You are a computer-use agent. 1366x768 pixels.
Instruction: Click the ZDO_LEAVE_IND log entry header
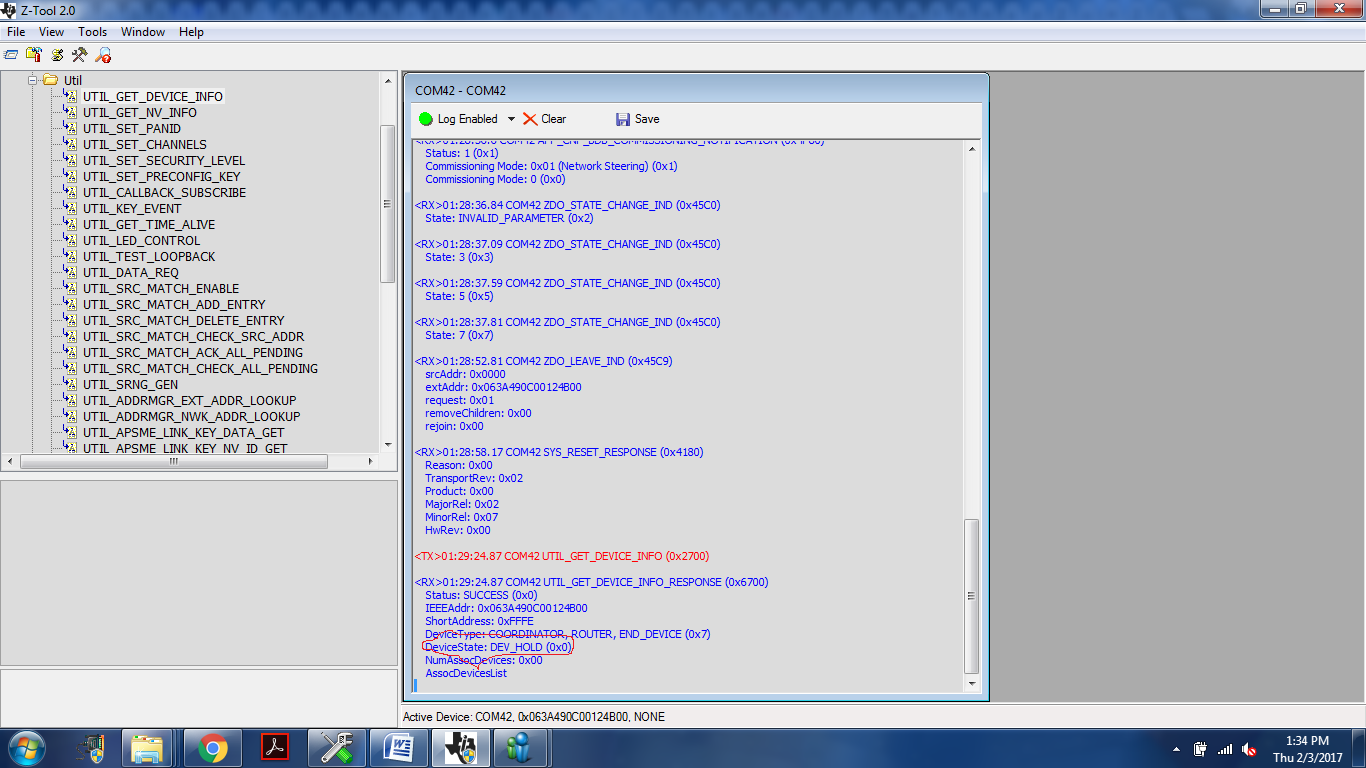543,361
